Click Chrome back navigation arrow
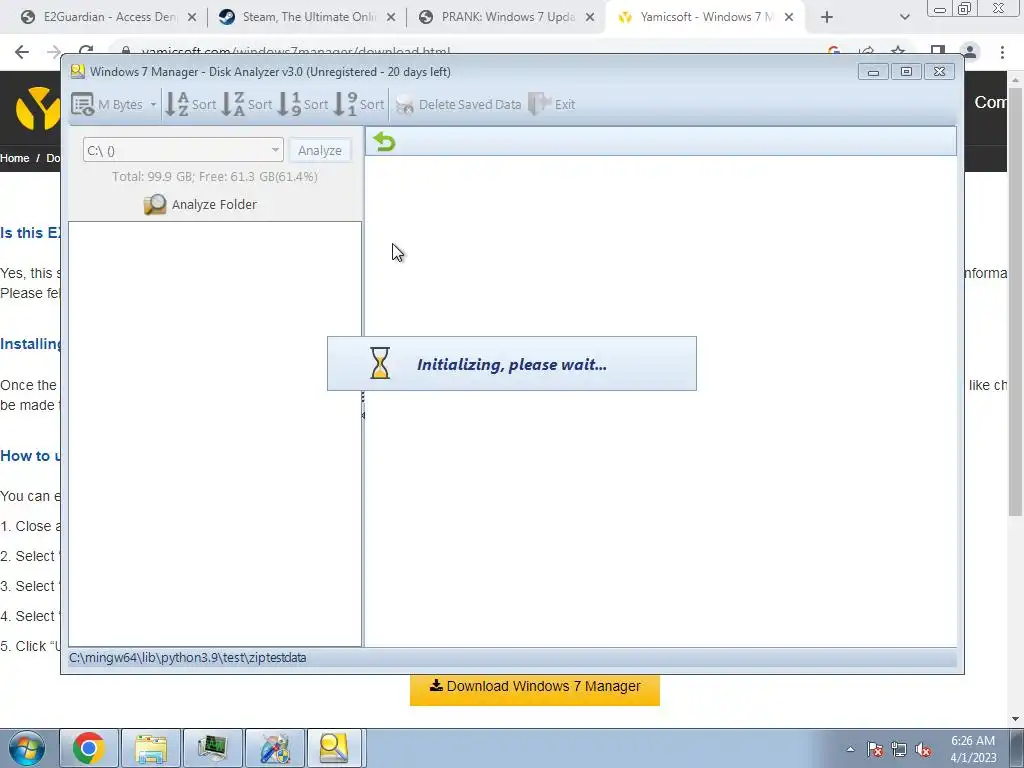 point(22,52)
